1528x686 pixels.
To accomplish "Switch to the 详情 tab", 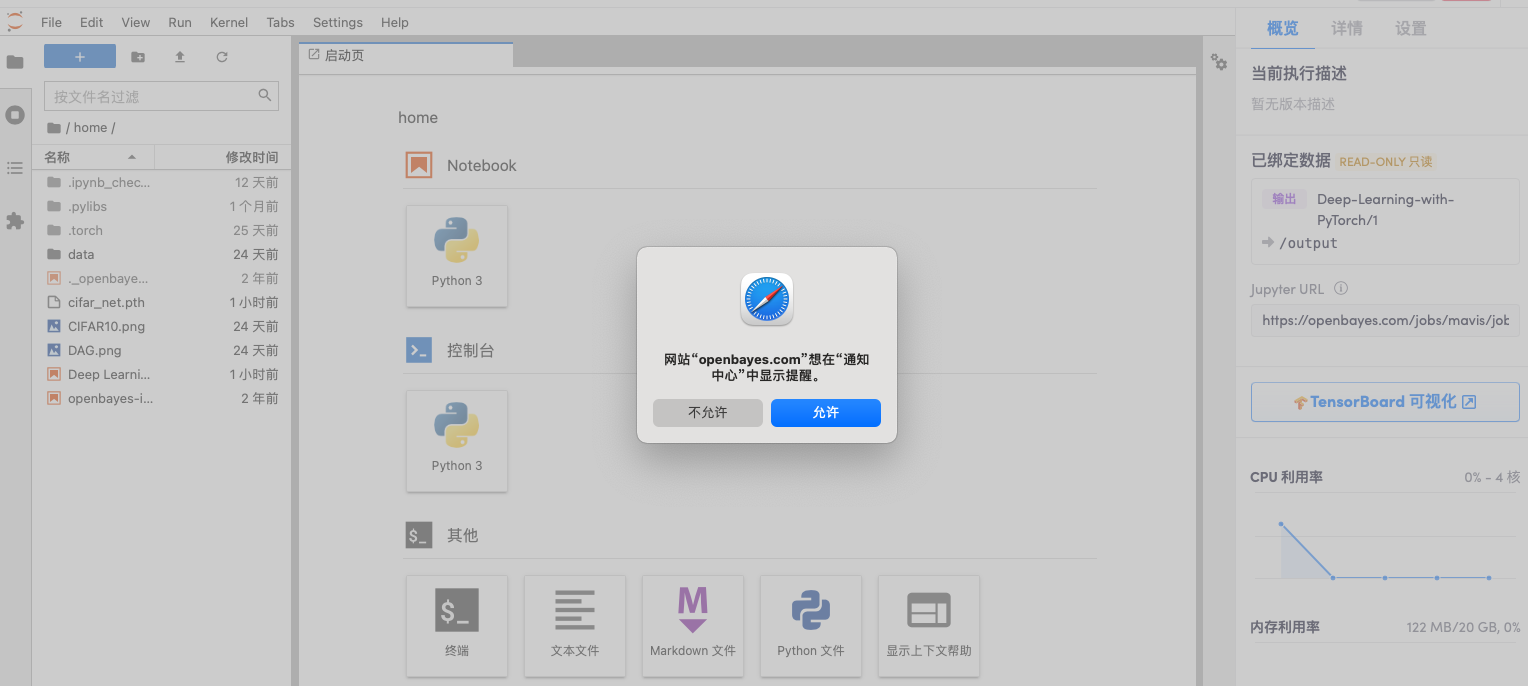I will click(x=1346, y=28).
